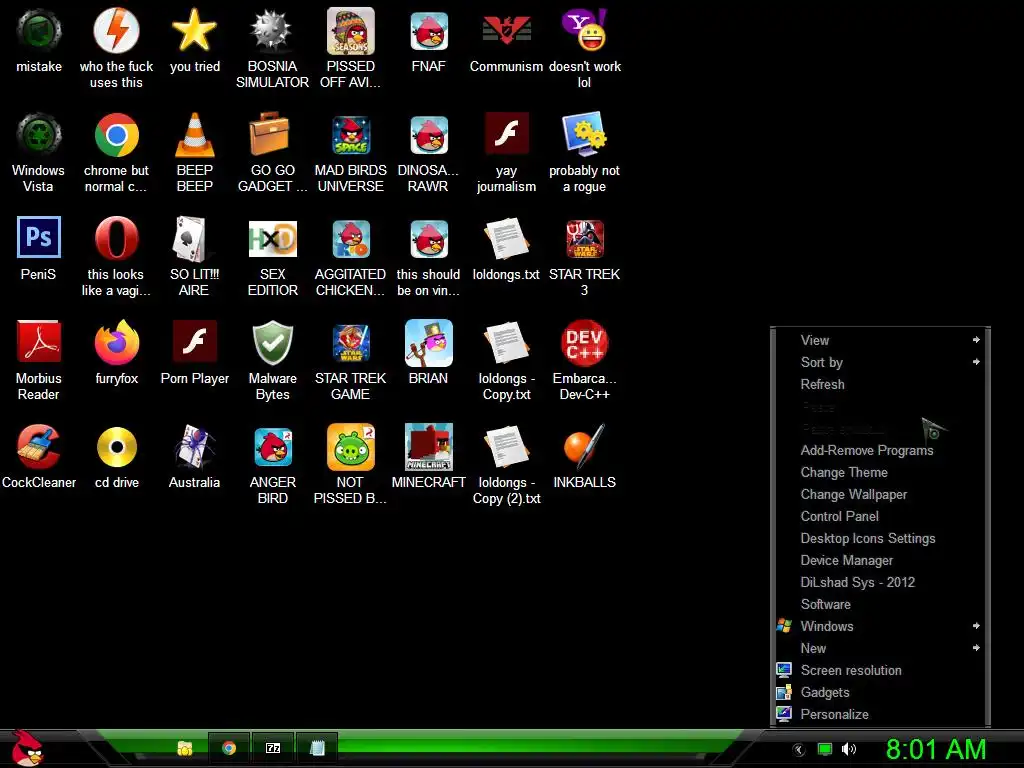Expand the New submenu
Image resolution: width=1024 pixels, height=768 pixels.
[880, 648]
